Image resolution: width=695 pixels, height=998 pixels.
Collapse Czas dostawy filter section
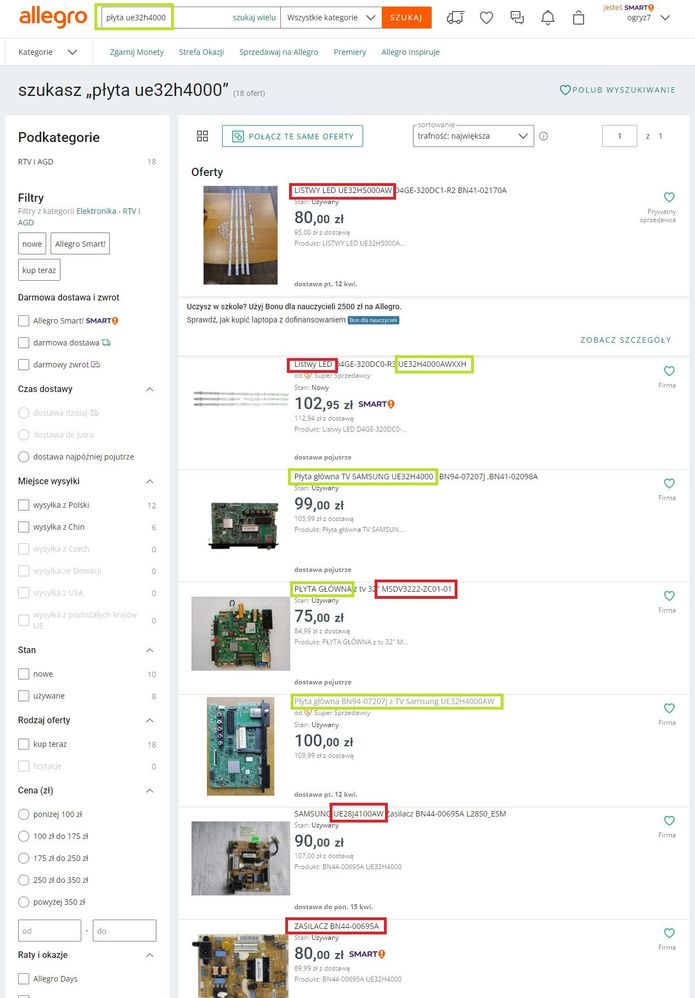150,389
